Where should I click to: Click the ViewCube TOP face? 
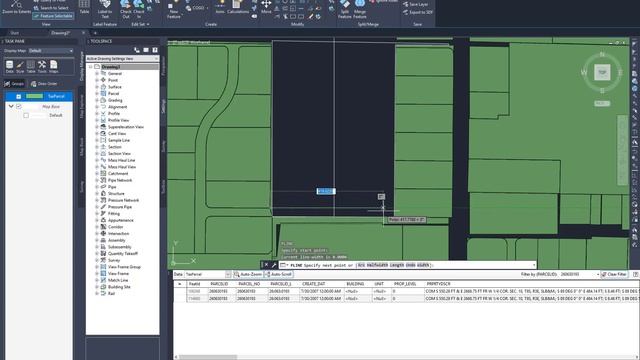[602, 72]
